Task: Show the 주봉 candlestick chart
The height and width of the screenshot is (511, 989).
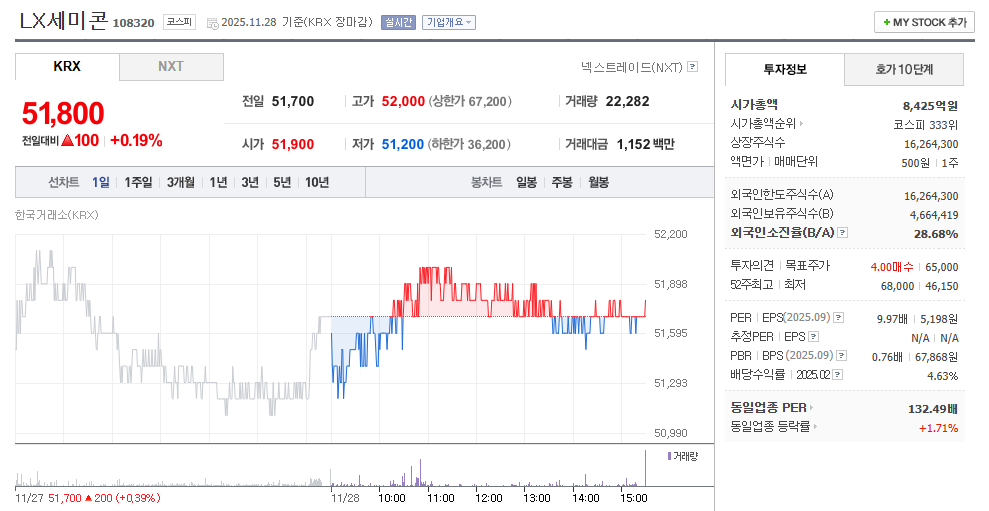Action: pyautogui.click(x=562, y=182)
